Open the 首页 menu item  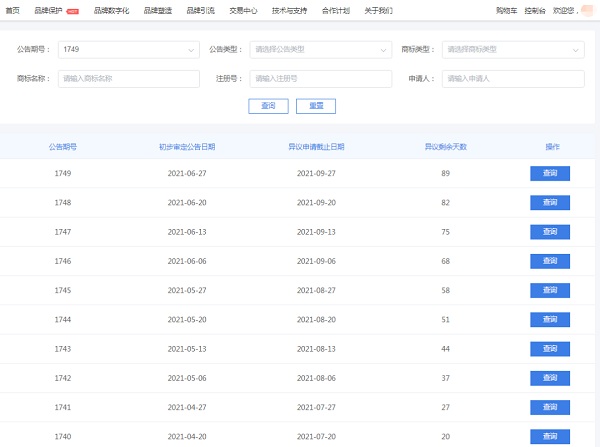pos(12,11)
